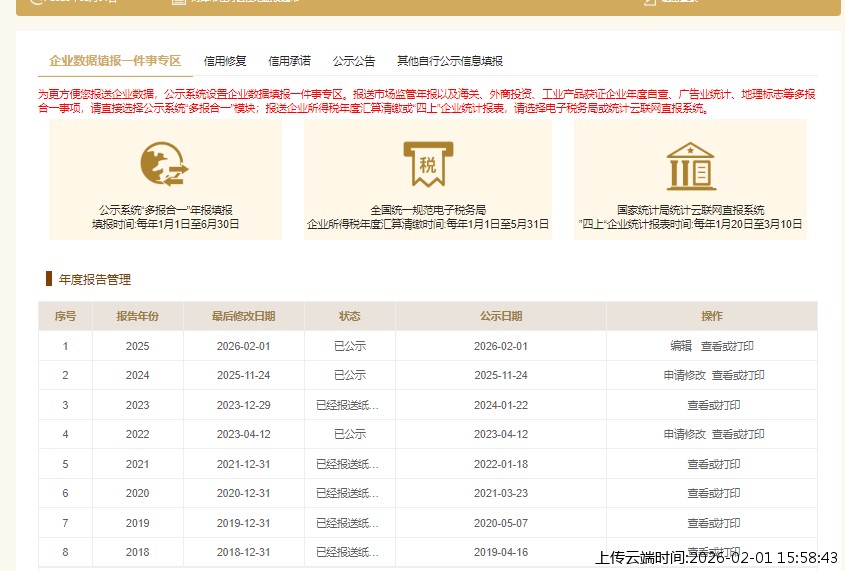Open the 公示公告 tab
Viewport: 845px width, 571px height.
coord(354,61)
